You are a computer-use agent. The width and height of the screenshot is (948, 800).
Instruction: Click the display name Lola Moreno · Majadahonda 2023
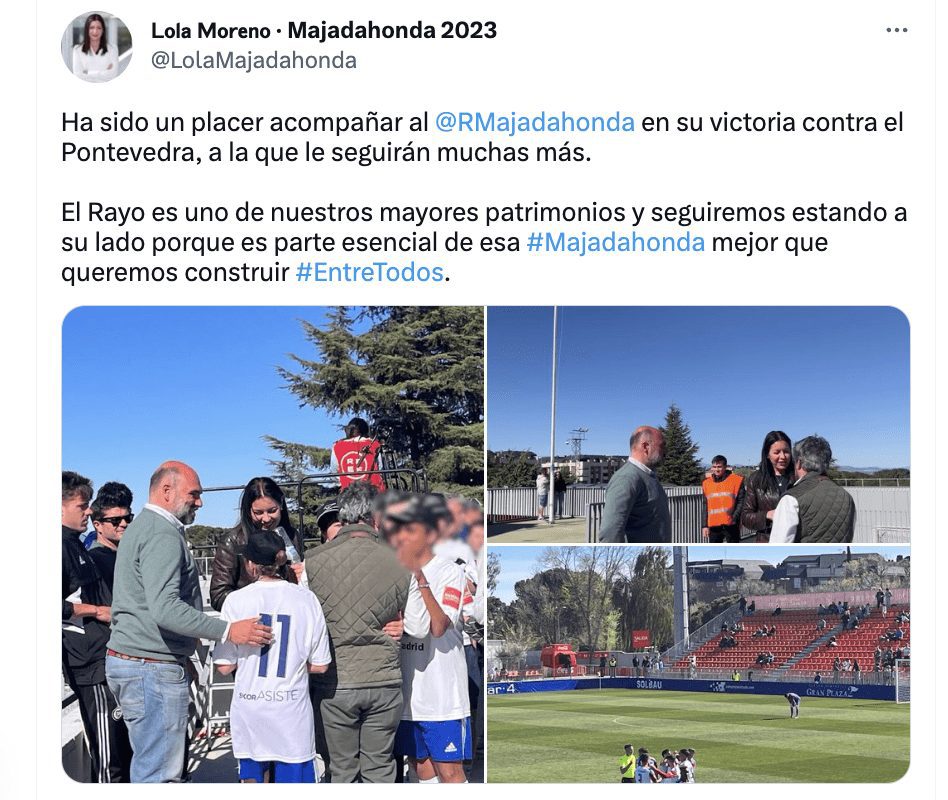323,30
